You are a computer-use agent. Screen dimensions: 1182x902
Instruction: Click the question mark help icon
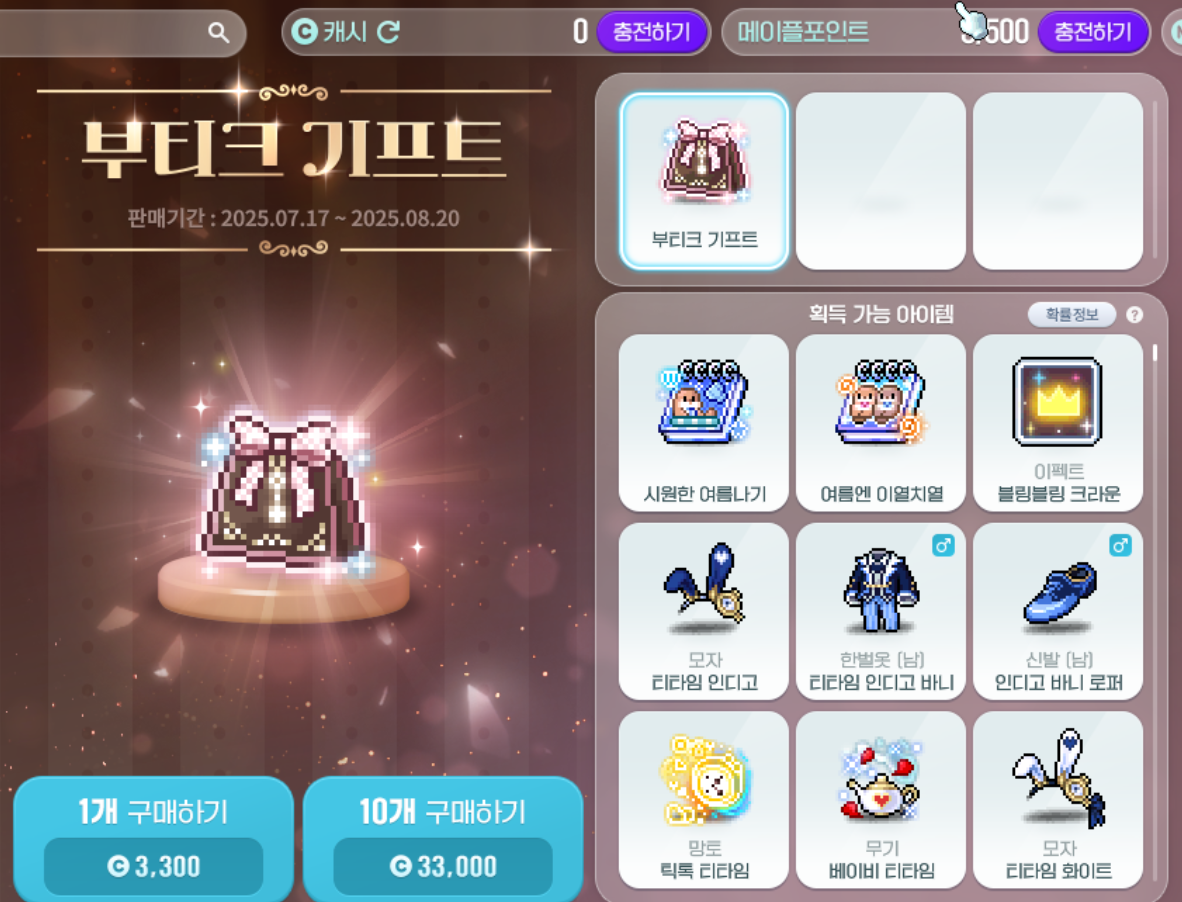pos(1135,315)
